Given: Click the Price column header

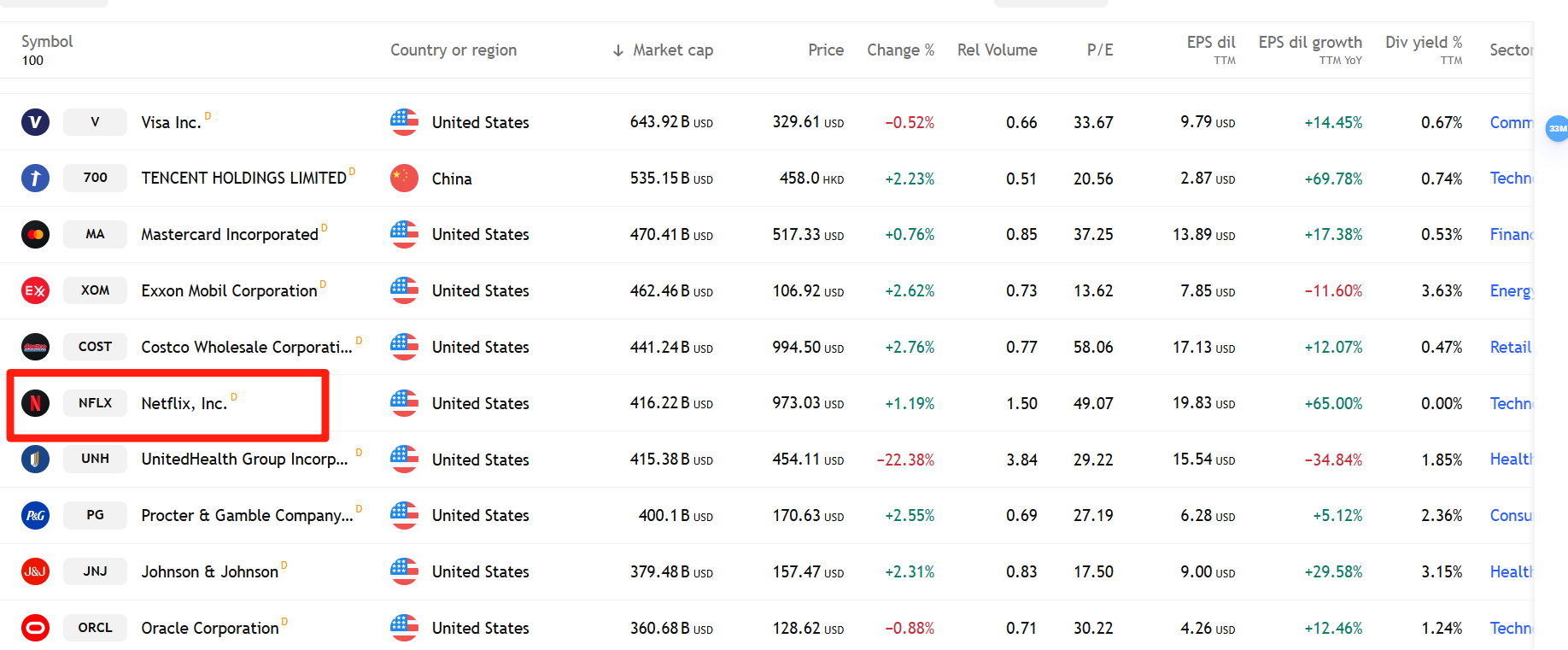Looking at the screenshot, I should pos(826,50).
